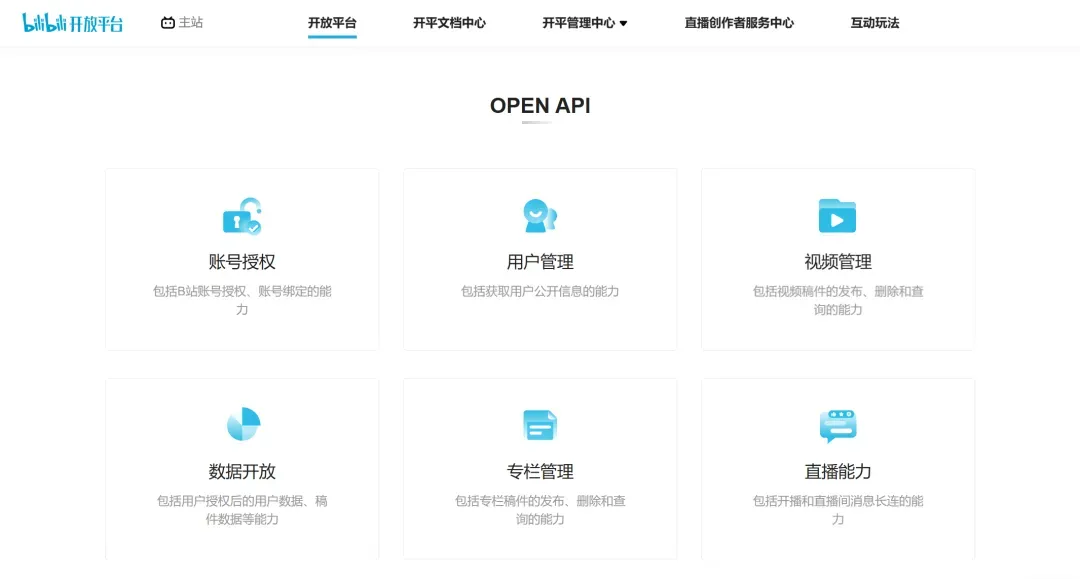Open the 账号授权 card title
The width and height of the screenshot is (1080, 579).
tap(242, 262)
